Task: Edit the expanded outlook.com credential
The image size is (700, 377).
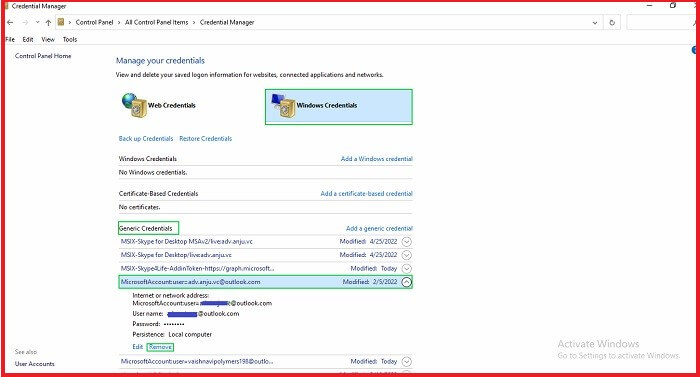Action: (x=138, y=347)
